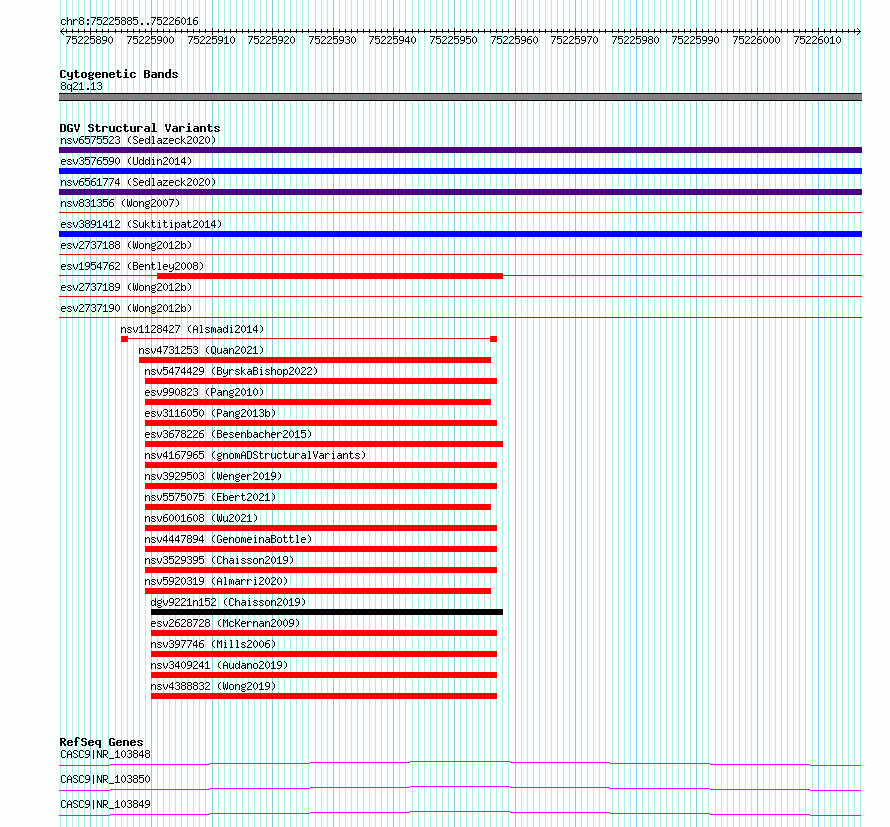Select the Cytogenetic Bands track heading
The width and height of the screenshot is (890, 827).
pos(119,74)
